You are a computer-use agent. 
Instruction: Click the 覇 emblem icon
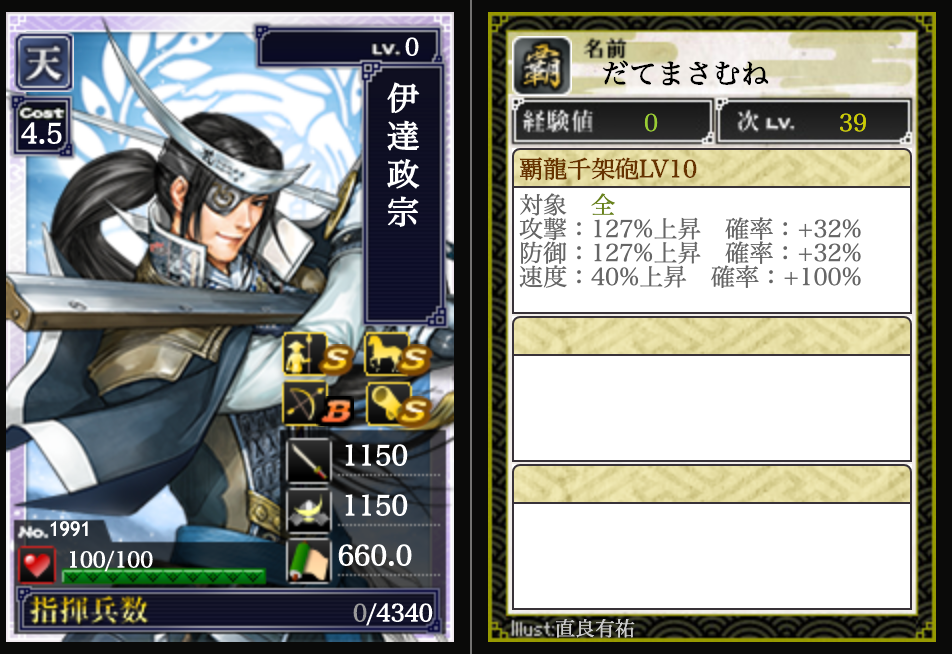tap(542, 67)
